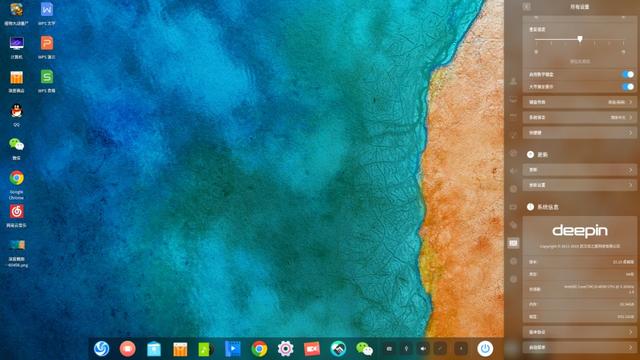
Task: Open the boot menu row at panel bottom
Action: pyautogui.click(x=580, y=348)
